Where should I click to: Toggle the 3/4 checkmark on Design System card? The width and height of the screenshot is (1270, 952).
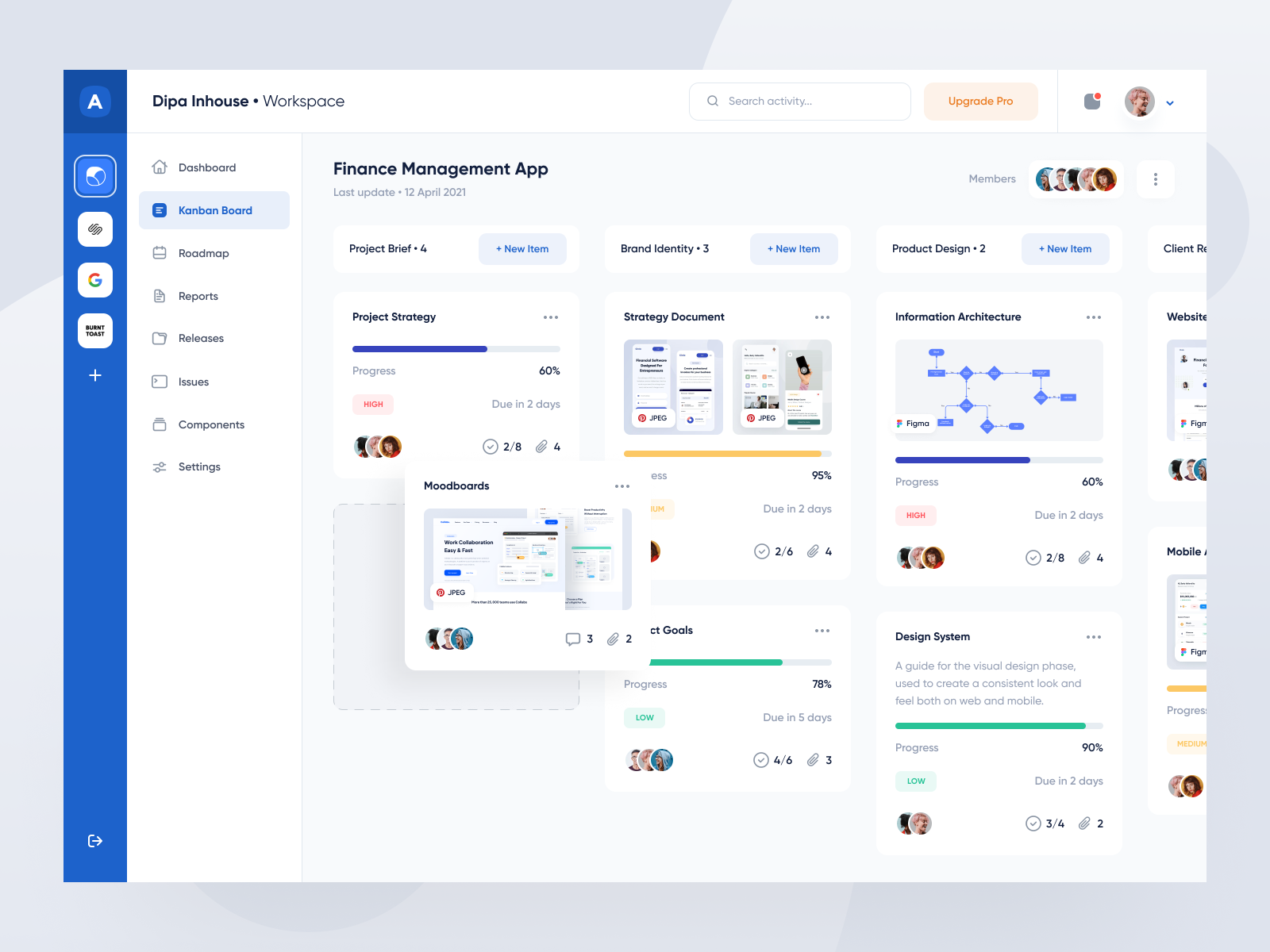tap(1033, 823)
